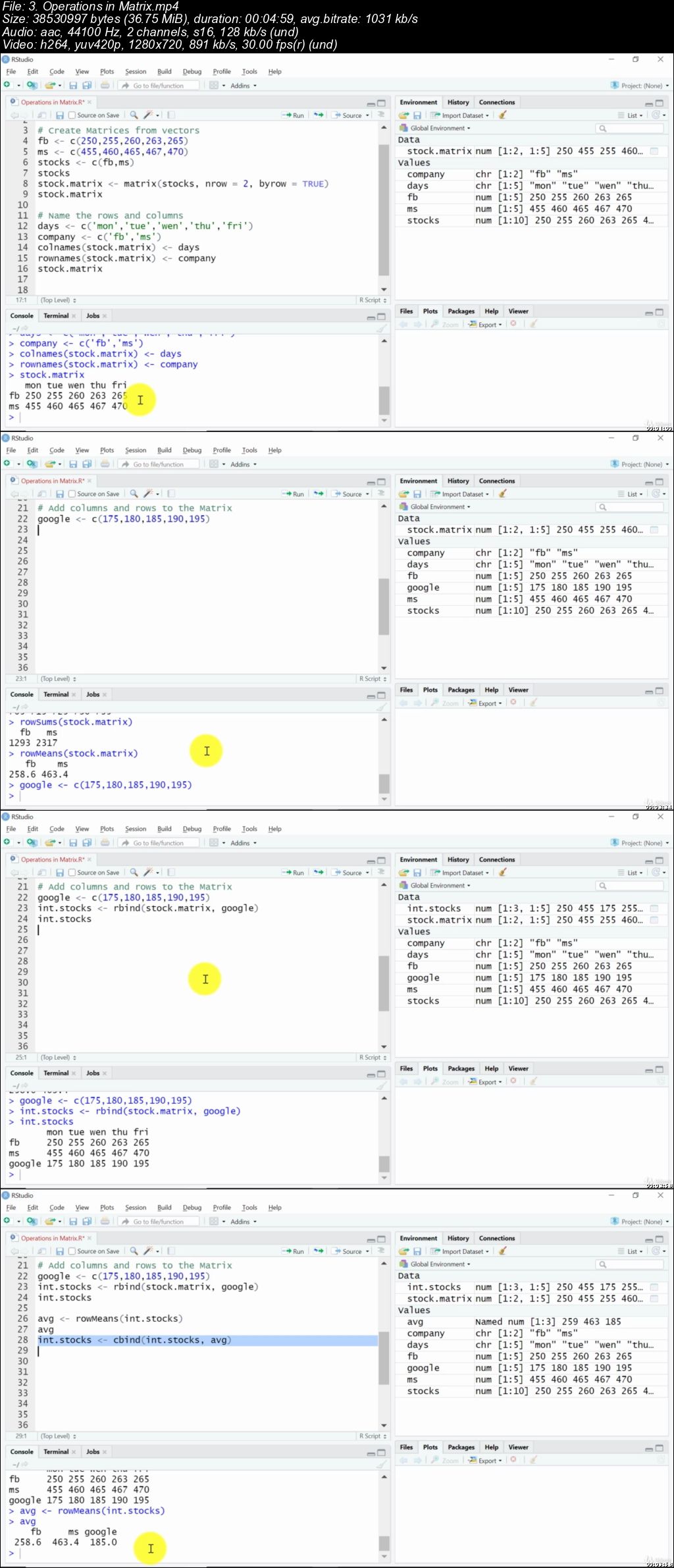The width and height of the screenshot is (674, 1568).
Task: Enable Source on Save in top frame
Action: point(72,115)
